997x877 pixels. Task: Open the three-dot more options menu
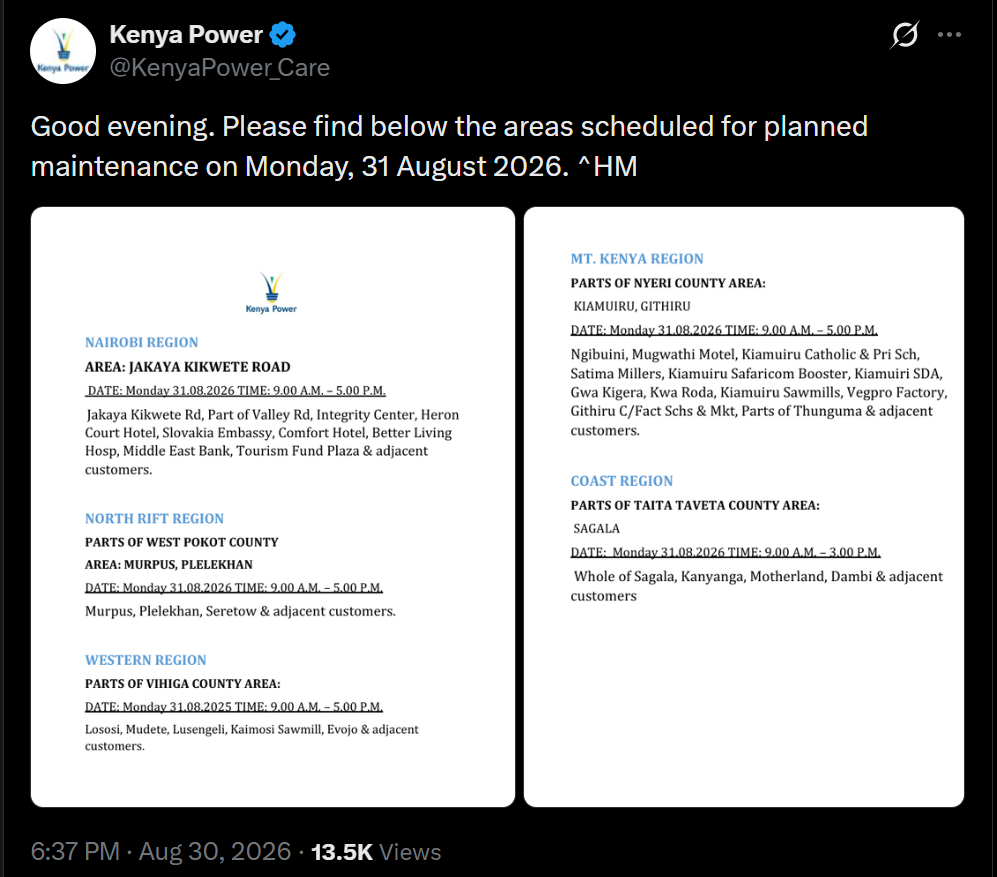pos(949,34)
